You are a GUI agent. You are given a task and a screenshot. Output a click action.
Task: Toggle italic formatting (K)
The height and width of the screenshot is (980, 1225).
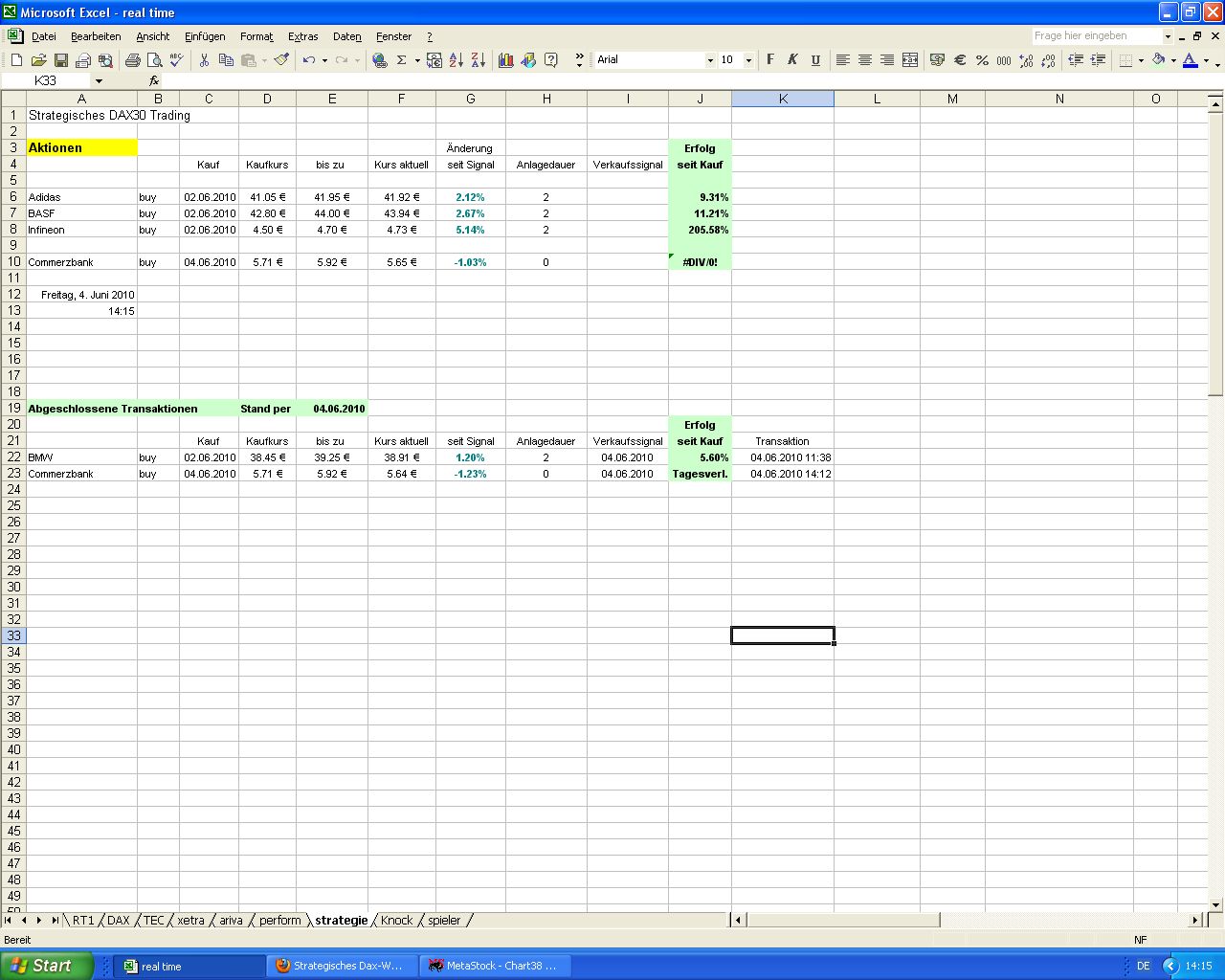pos(792,59)
